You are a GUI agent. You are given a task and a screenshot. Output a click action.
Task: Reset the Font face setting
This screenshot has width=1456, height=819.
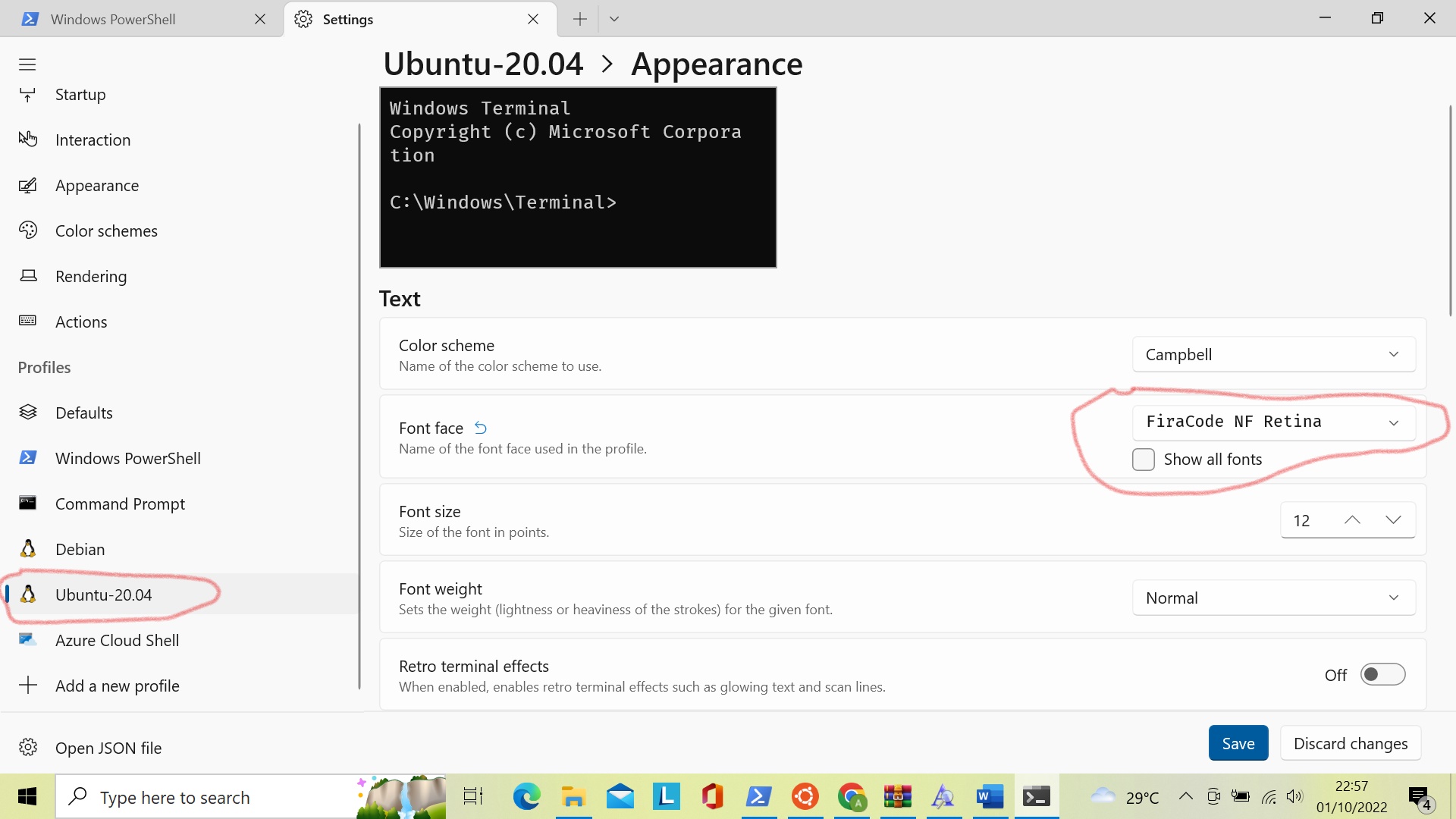coord(480,427)
